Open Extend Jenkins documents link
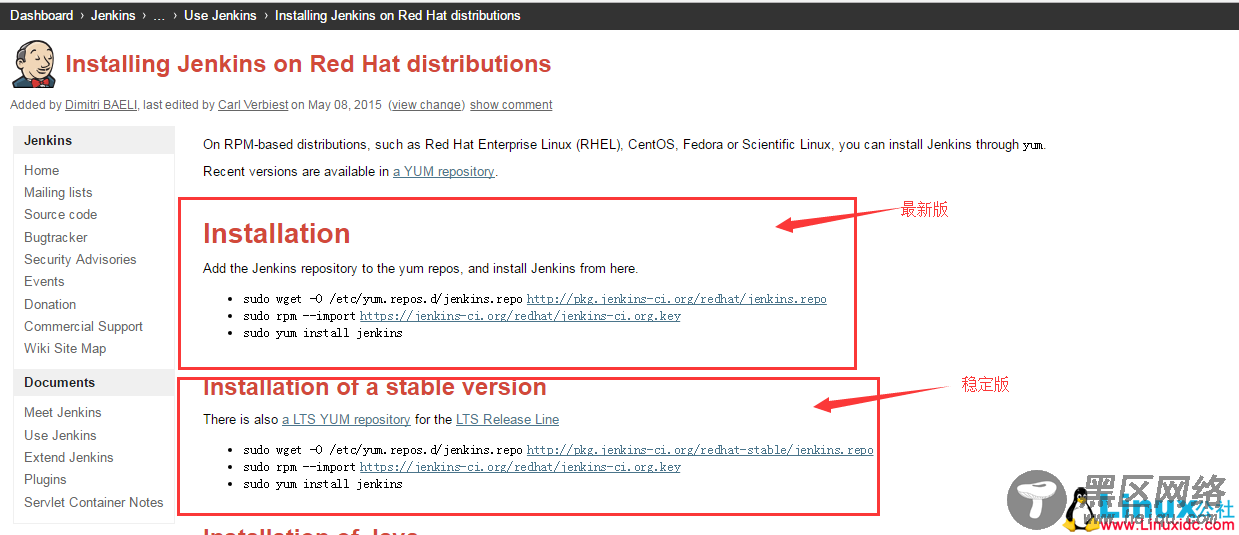 (69, 457)
